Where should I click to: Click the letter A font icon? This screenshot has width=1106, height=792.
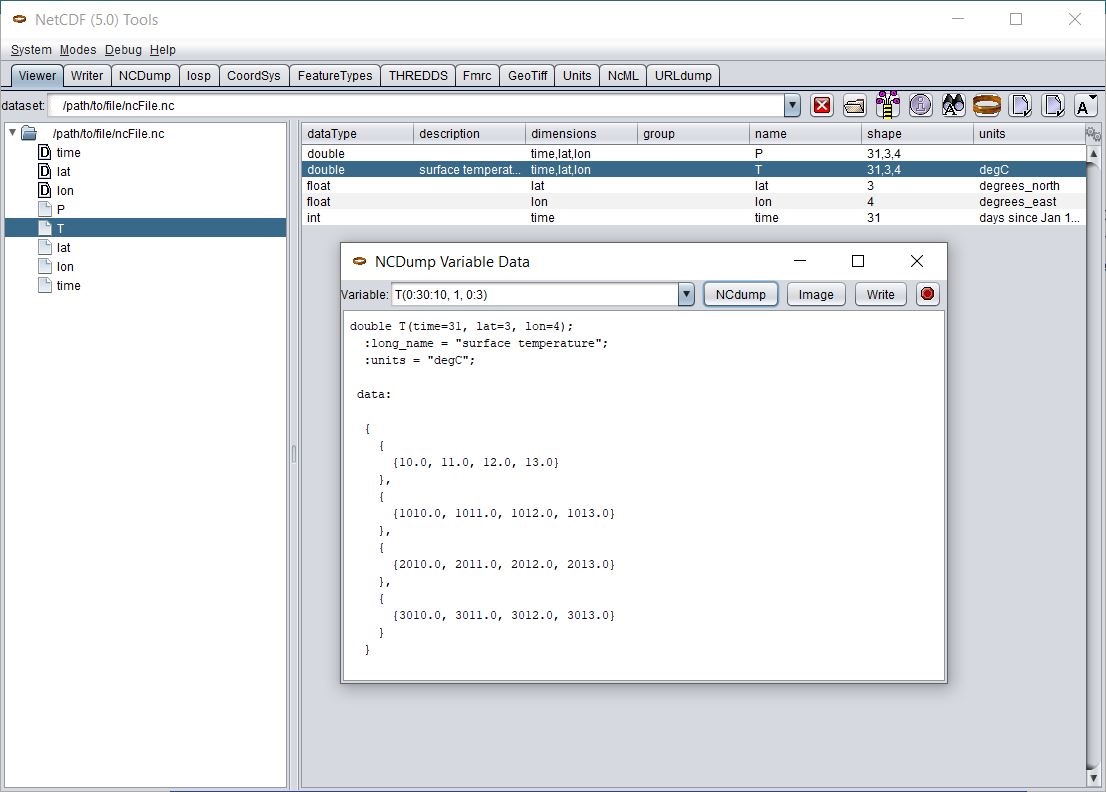pos(1085,105)
